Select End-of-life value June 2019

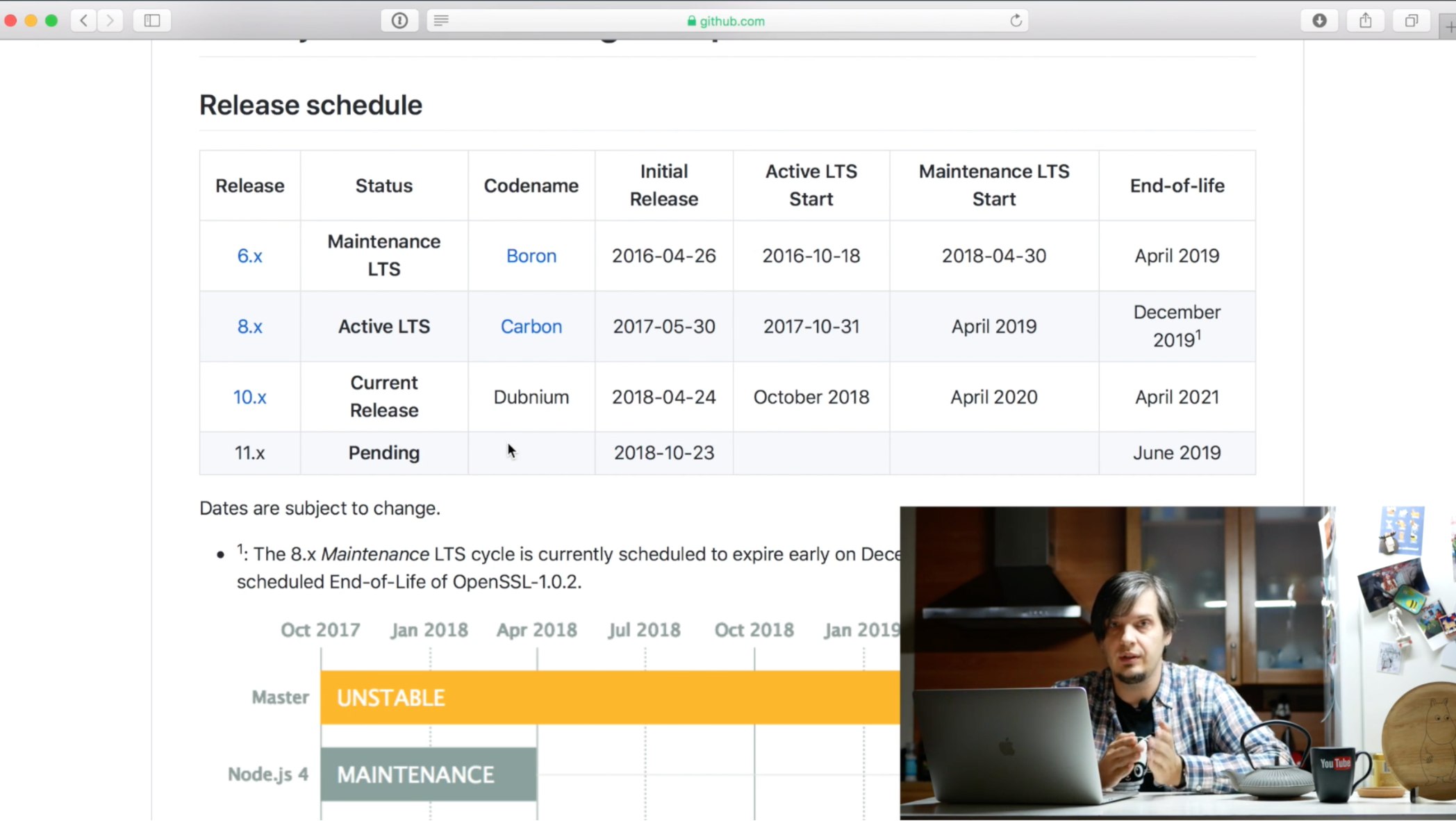point(1177,453)
